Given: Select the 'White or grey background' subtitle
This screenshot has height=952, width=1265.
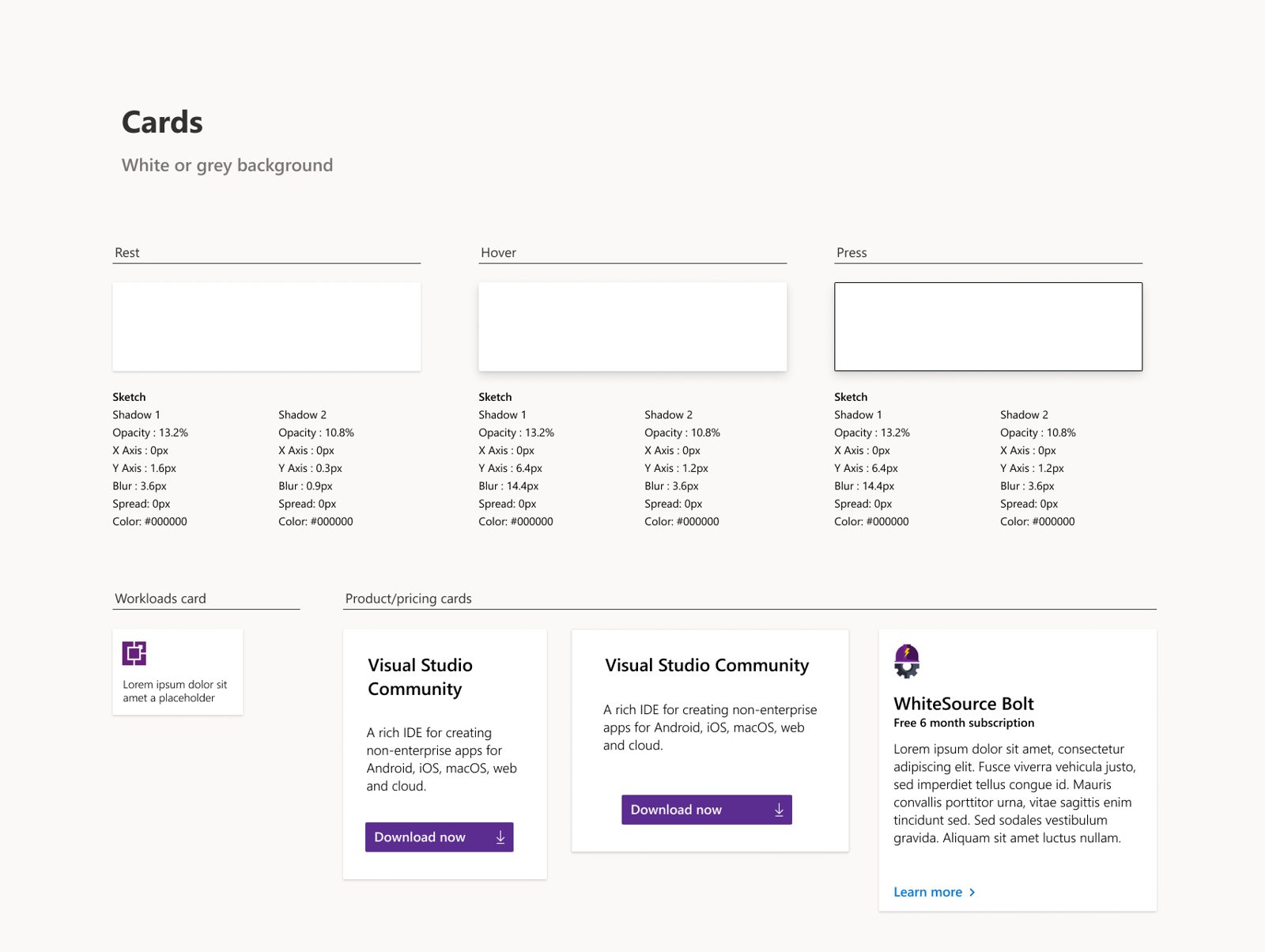Looking at the screenshot, I should click(x=227, y=165).
